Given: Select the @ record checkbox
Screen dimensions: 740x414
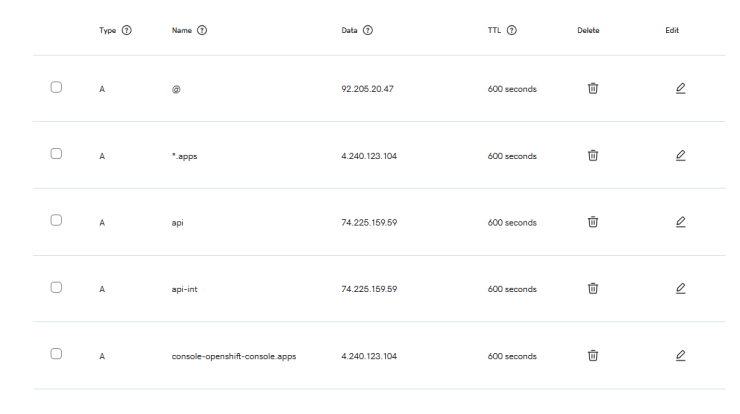Looking at the screenshot, I should [x=56, y=87].
